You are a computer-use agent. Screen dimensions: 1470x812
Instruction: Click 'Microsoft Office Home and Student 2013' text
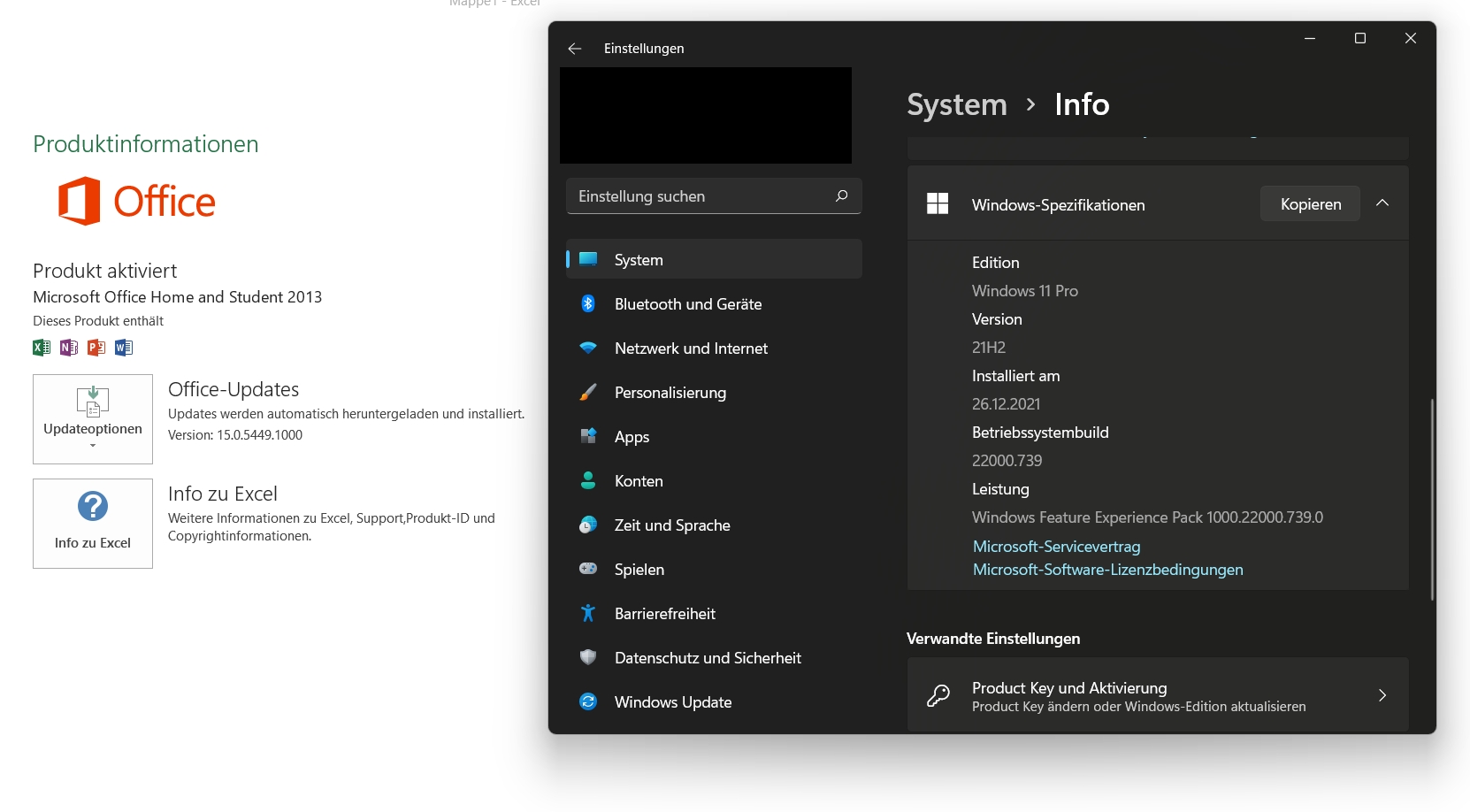[178, 297]
